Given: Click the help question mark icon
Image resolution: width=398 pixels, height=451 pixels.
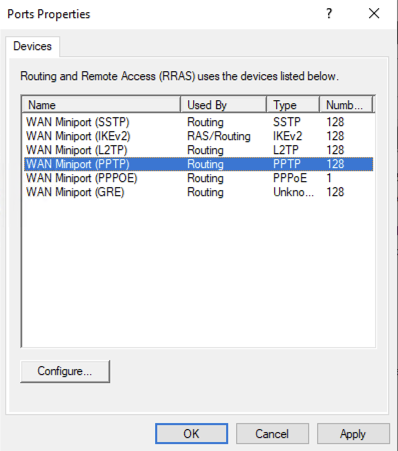Looking at the screenshot, I should pos(329,14).
